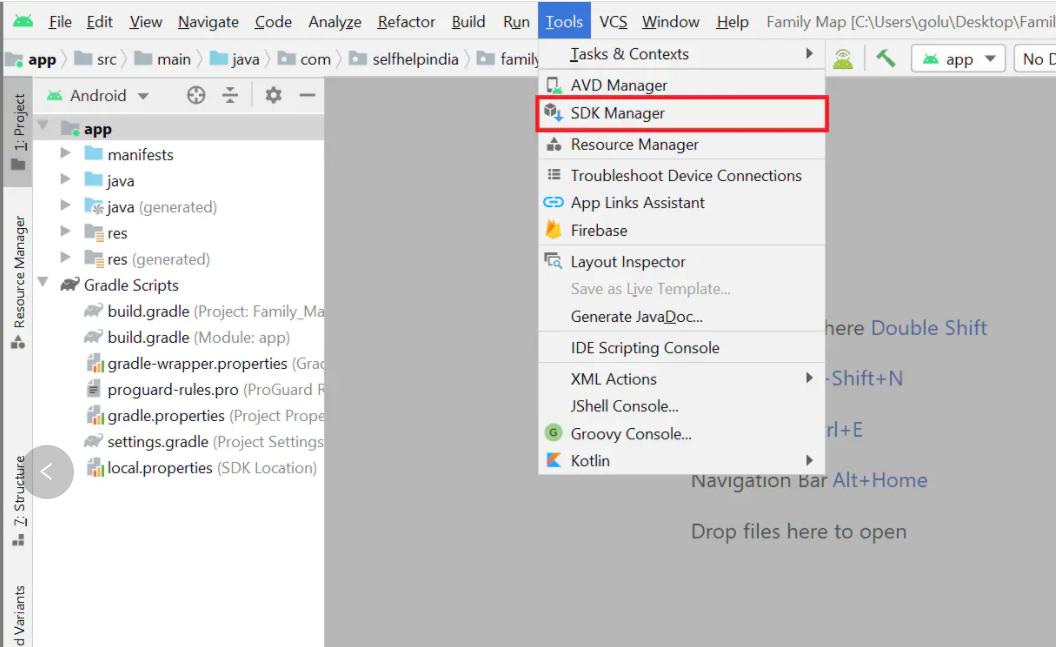Select local.properties file in tree
This screenshot has height=647, width=1056.
point(160,468)
